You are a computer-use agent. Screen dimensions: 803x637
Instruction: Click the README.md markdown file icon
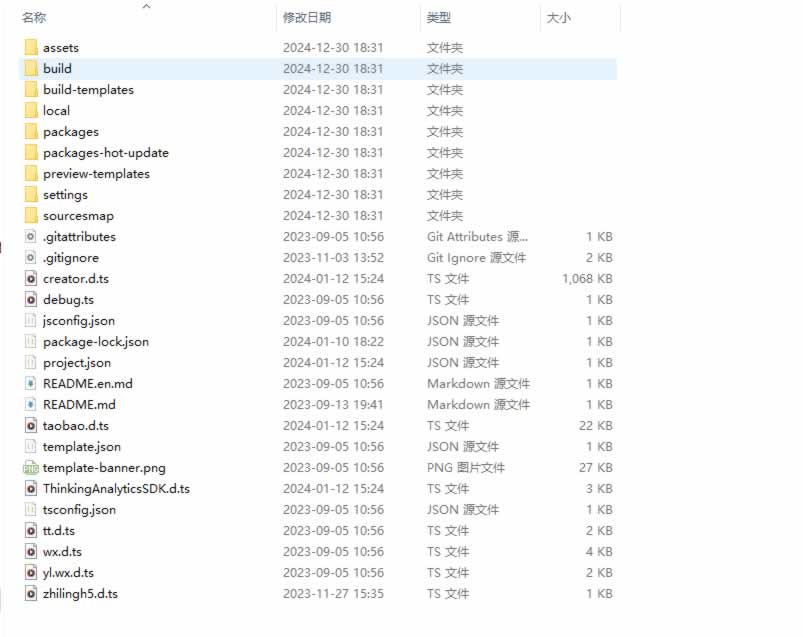(x=30, y=404)
